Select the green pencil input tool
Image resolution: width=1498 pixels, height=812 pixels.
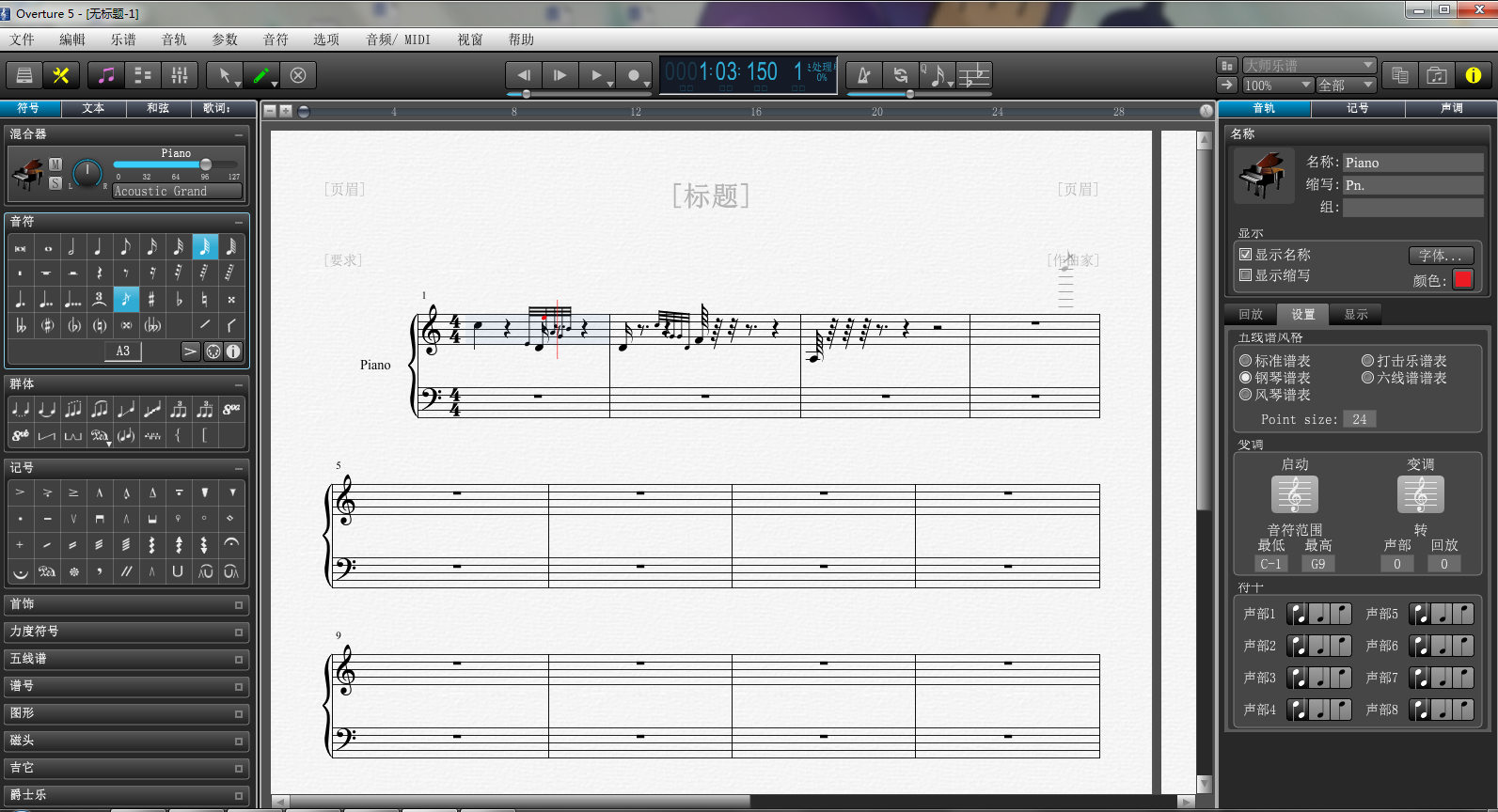pos(261,75)
